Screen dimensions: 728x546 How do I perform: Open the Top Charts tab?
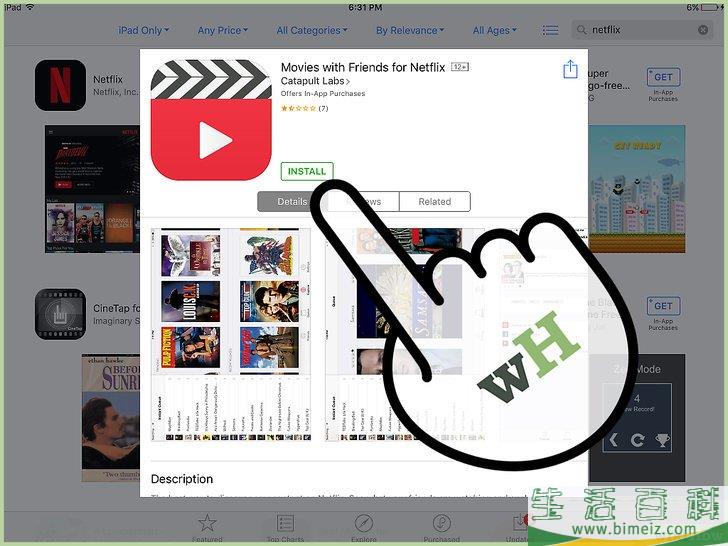click(285, 528)
